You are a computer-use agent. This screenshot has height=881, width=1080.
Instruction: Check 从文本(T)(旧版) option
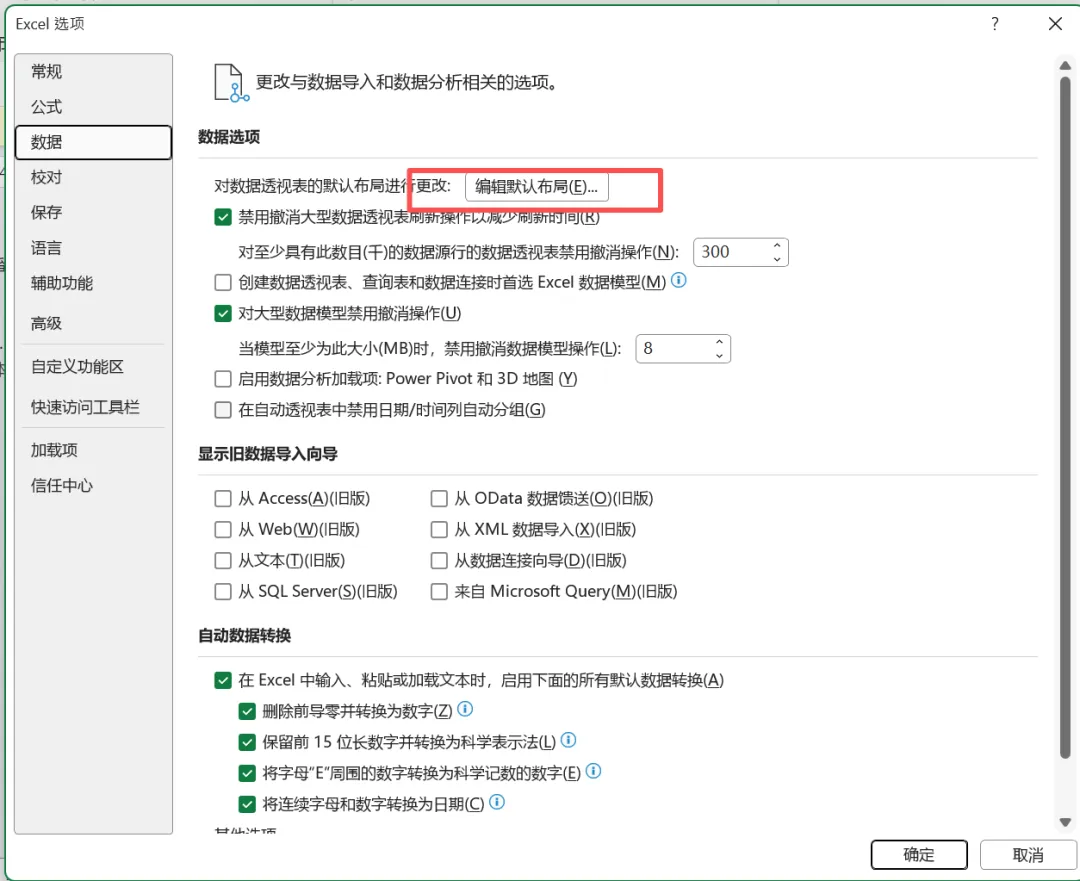[x=222, y=560]
